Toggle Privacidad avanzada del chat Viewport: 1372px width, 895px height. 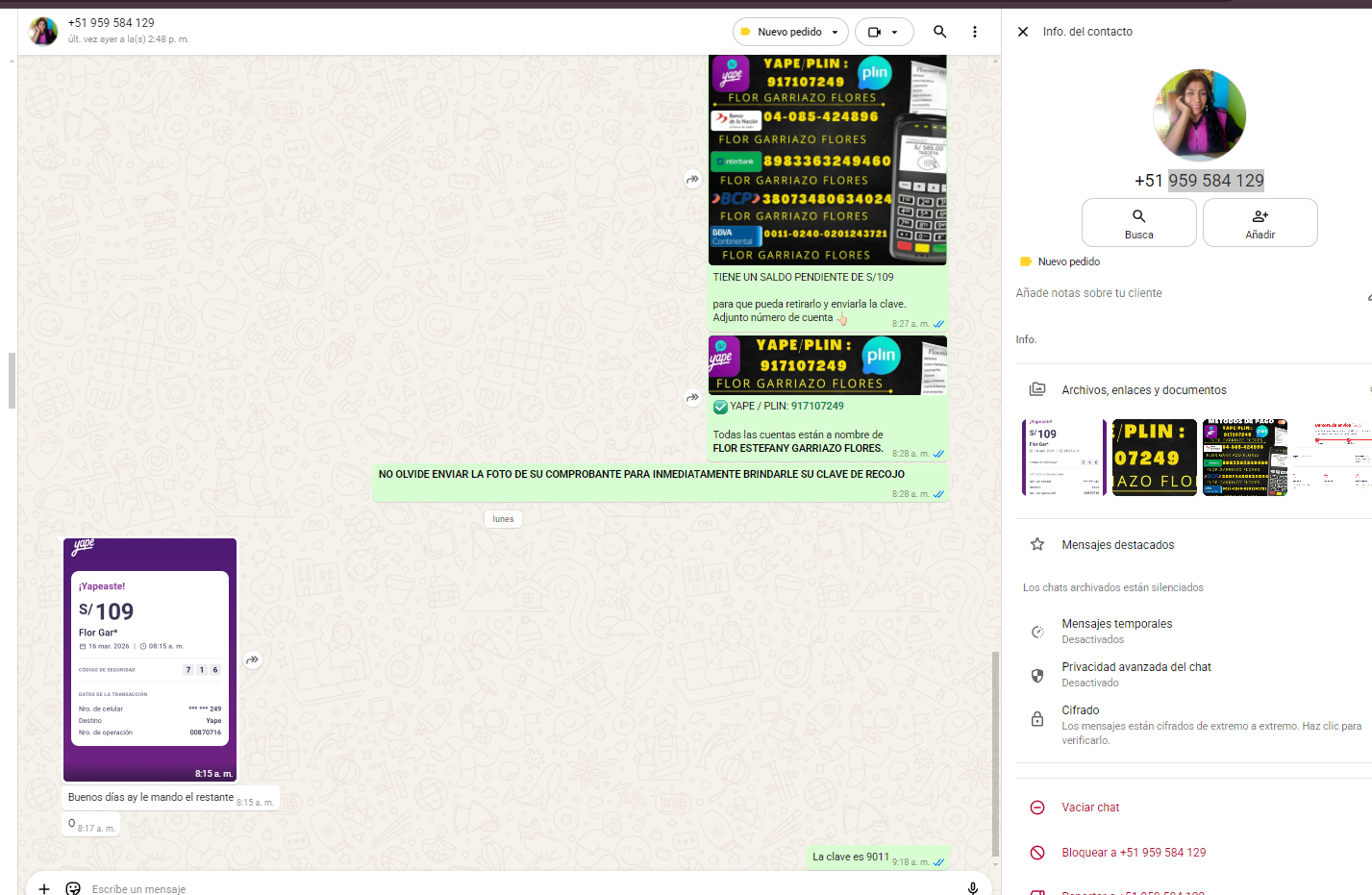tap(1135, 674)
